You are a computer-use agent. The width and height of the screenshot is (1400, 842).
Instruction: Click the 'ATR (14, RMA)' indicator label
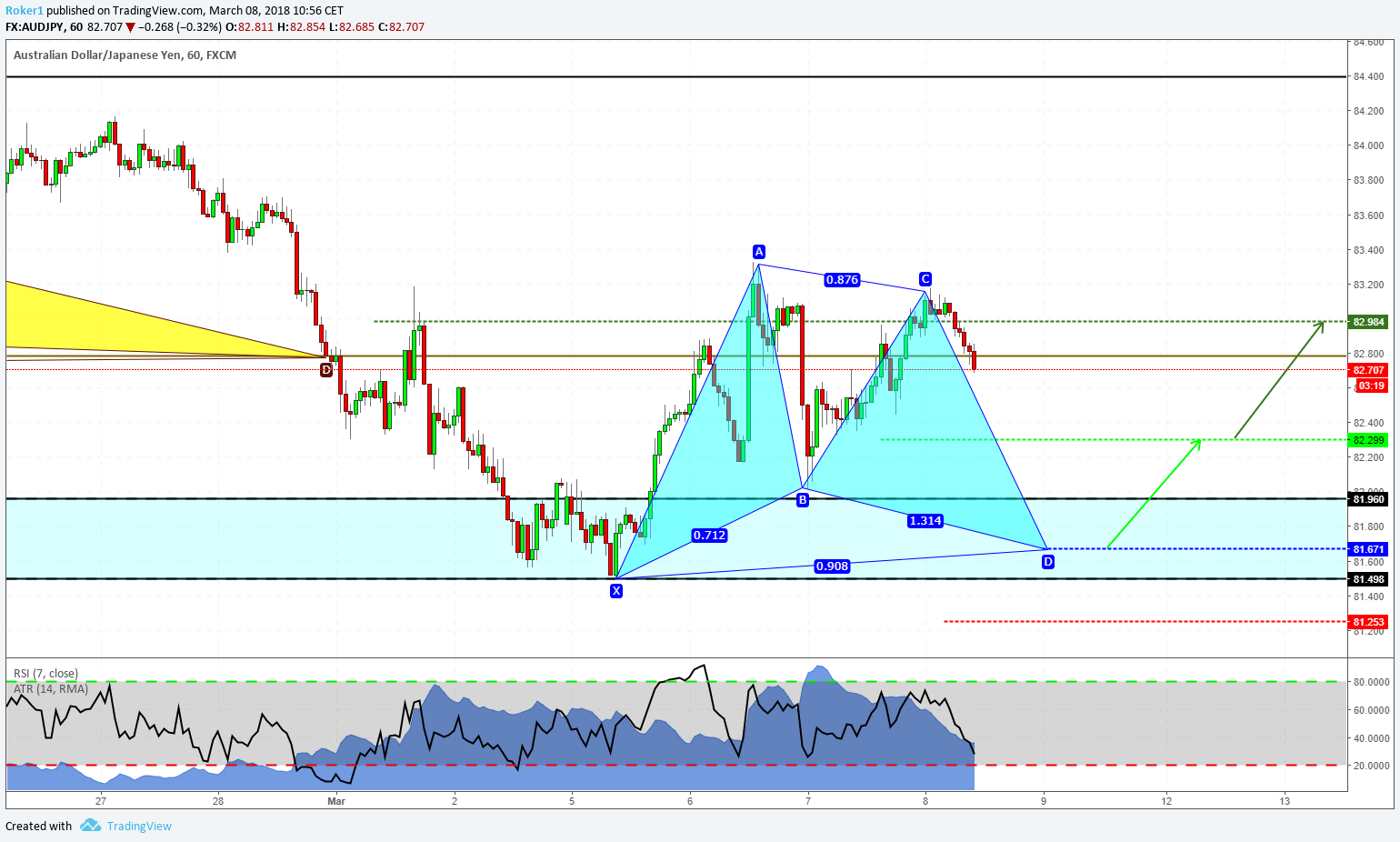51,689
